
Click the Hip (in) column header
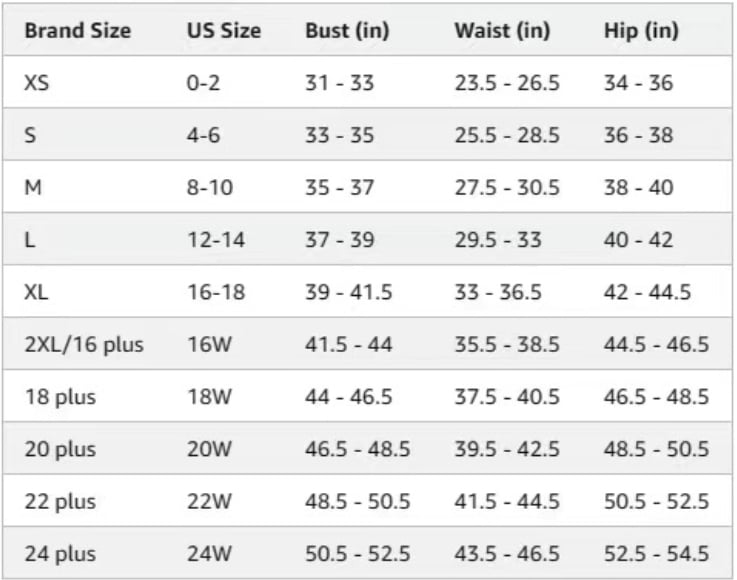click(x=641, y=30)
